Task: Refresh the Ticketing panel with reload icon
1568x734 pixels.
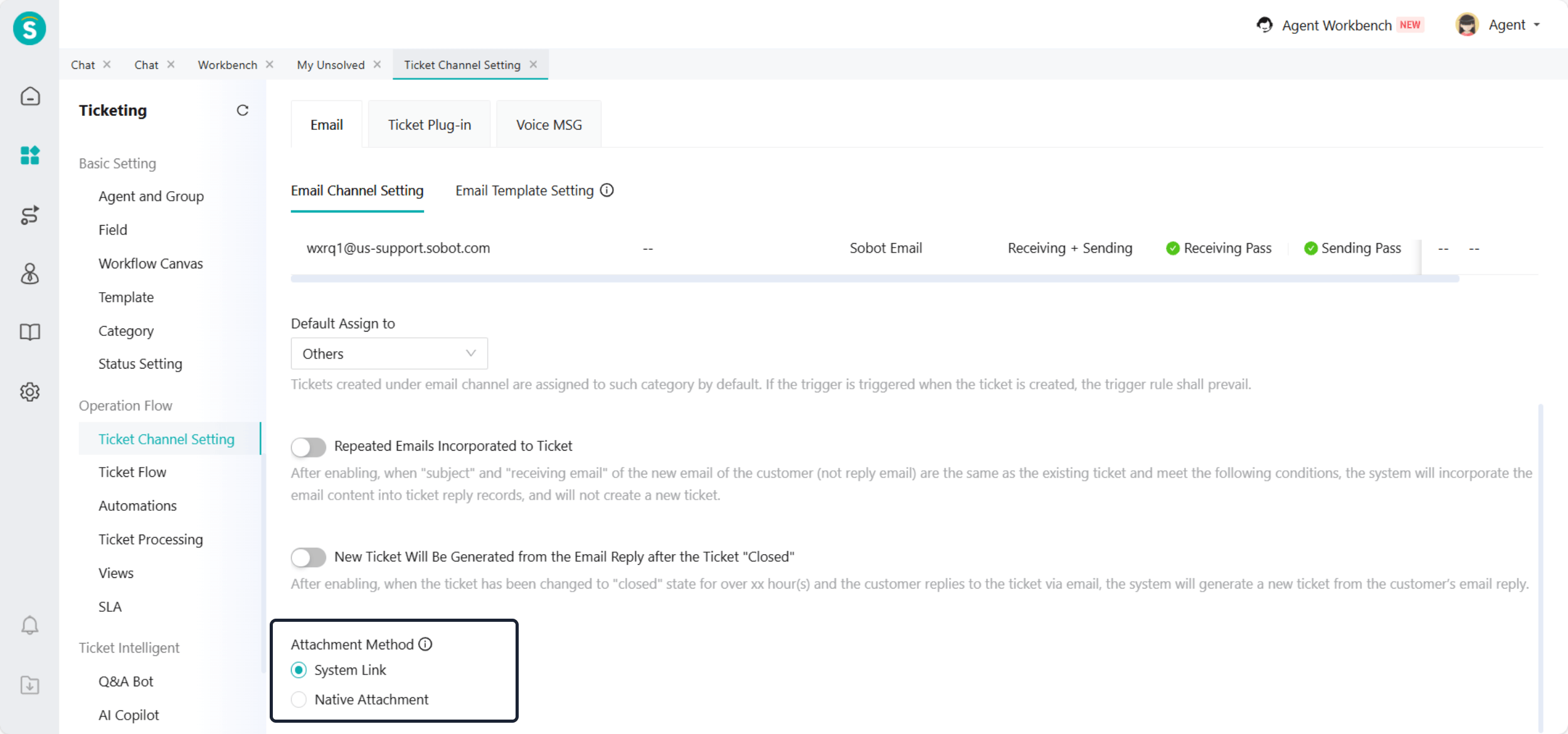Action: (243, 110)
